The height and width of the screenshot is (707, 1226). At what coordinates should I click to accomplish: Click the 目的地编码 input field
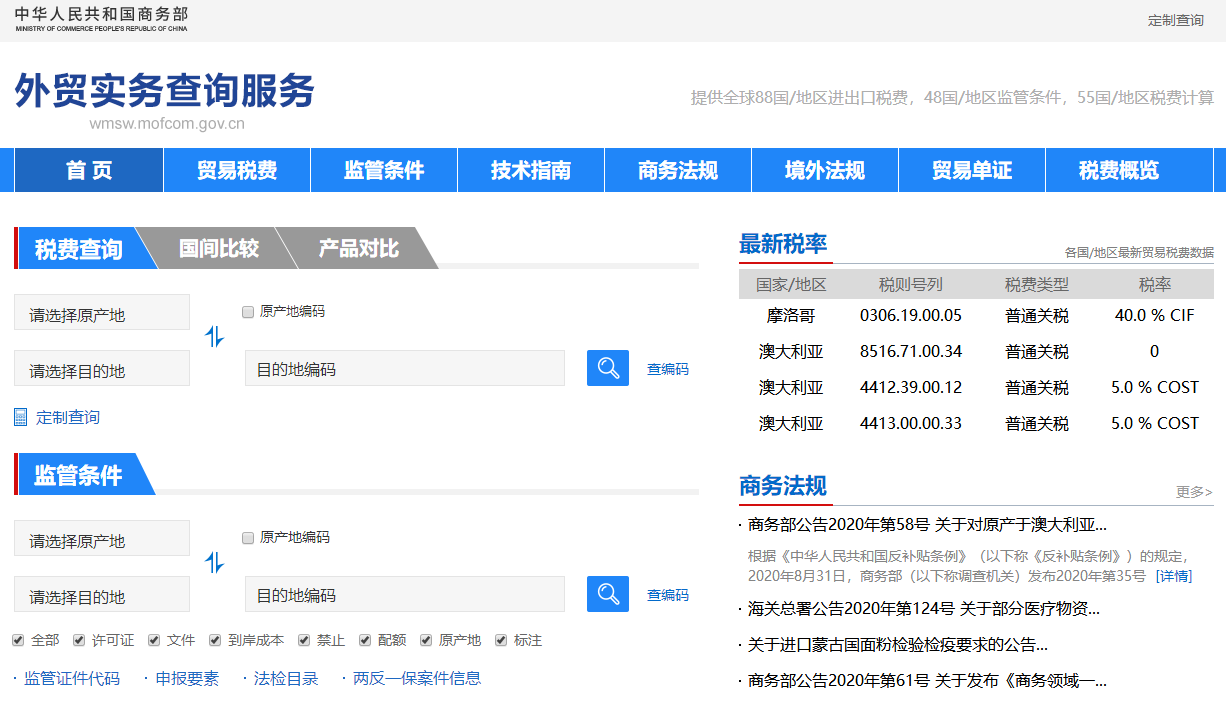(x=405, y=368)
